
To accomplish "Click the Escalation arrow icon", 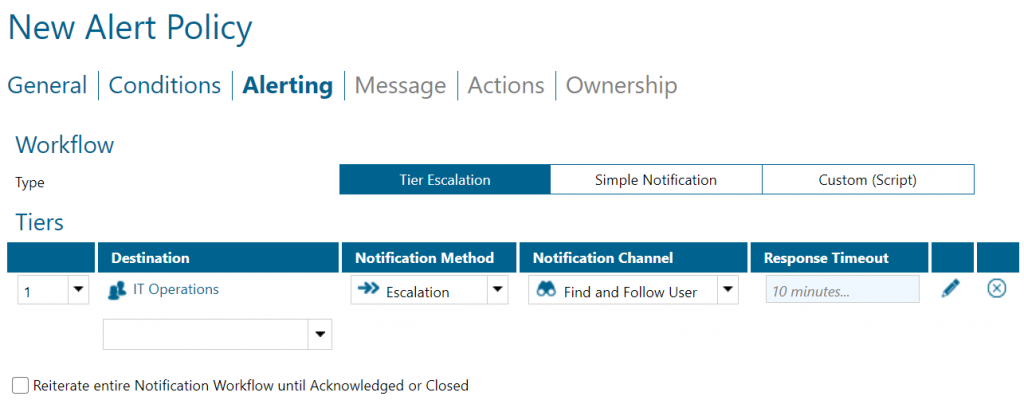I will coord(368,291).
